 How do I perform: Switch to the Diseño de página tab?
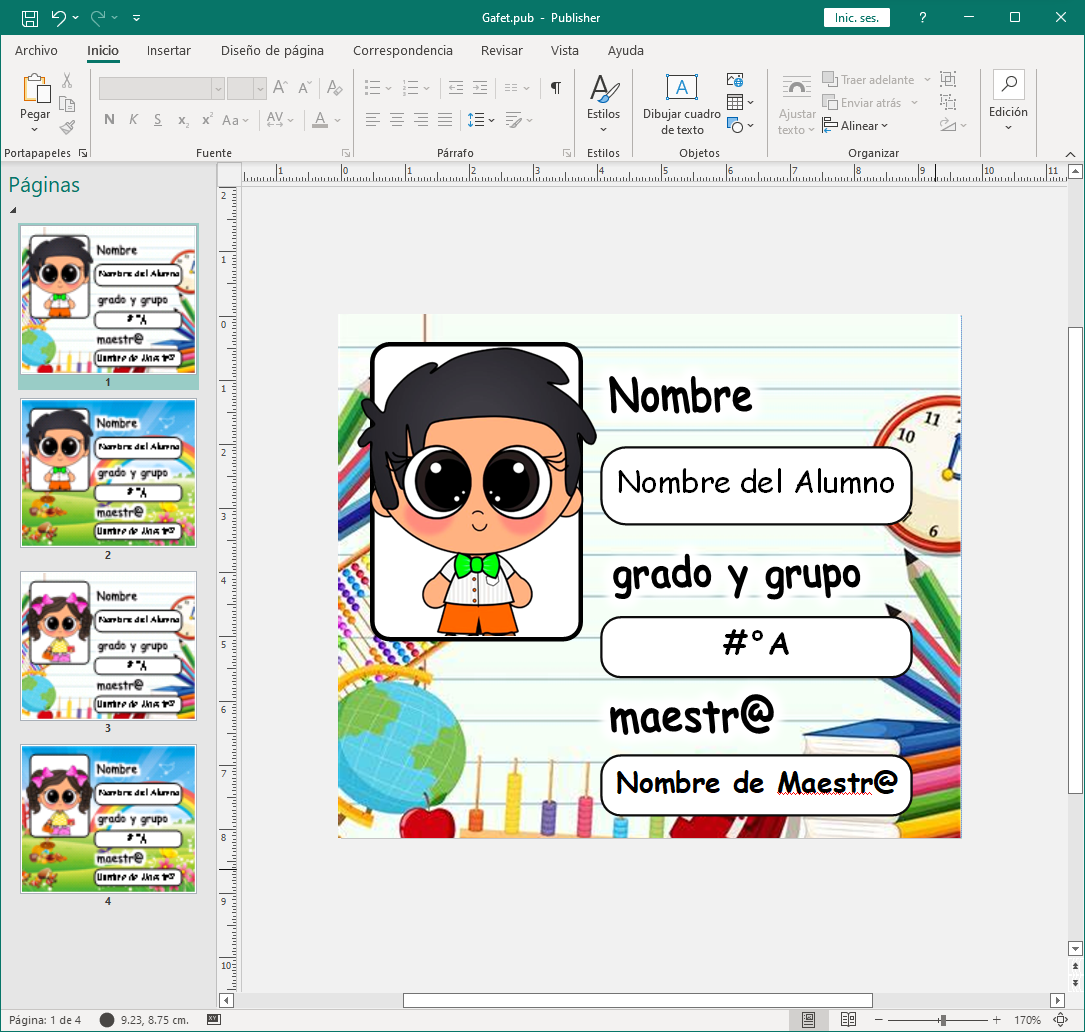click(x=272, y=50)
